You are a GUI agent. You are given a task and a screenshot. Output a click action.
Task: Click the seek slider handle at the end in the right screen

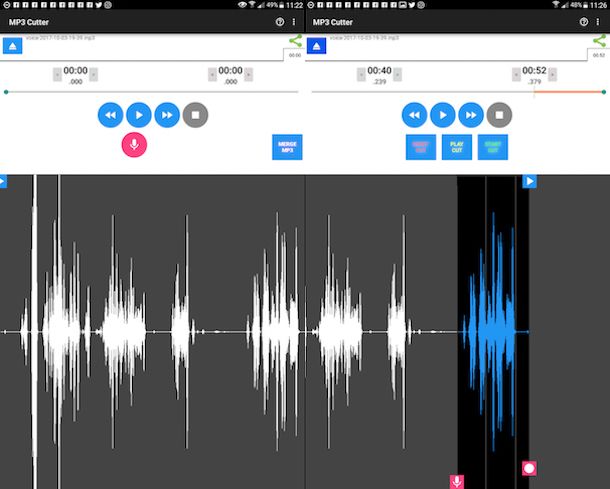click(x=604, y=92)
